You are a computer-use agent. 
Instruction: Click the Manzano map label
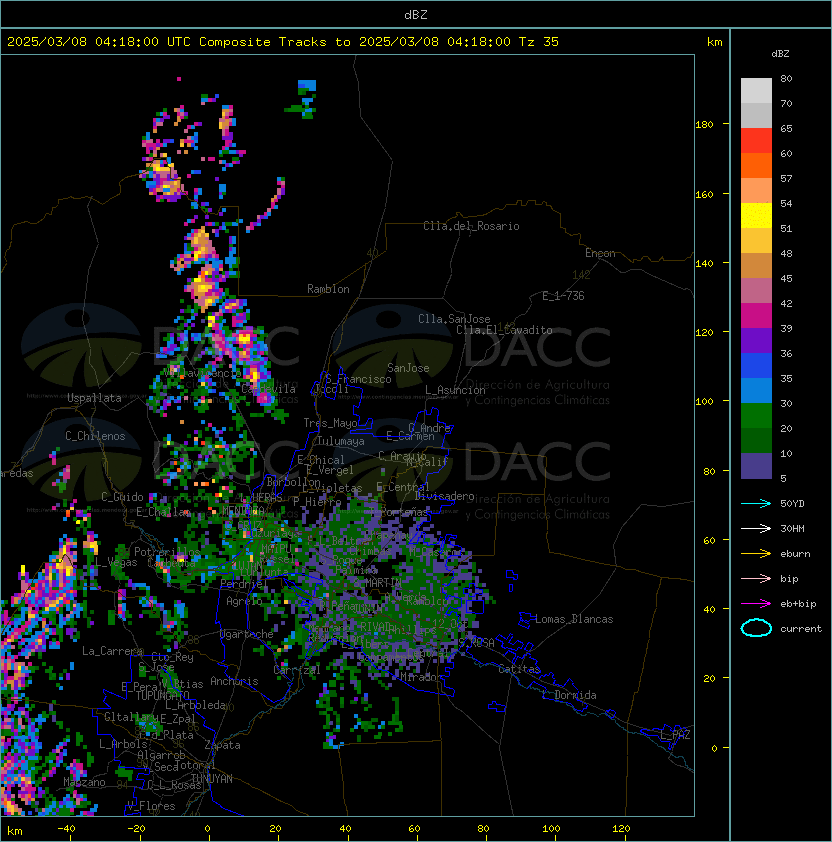[84, 782]
